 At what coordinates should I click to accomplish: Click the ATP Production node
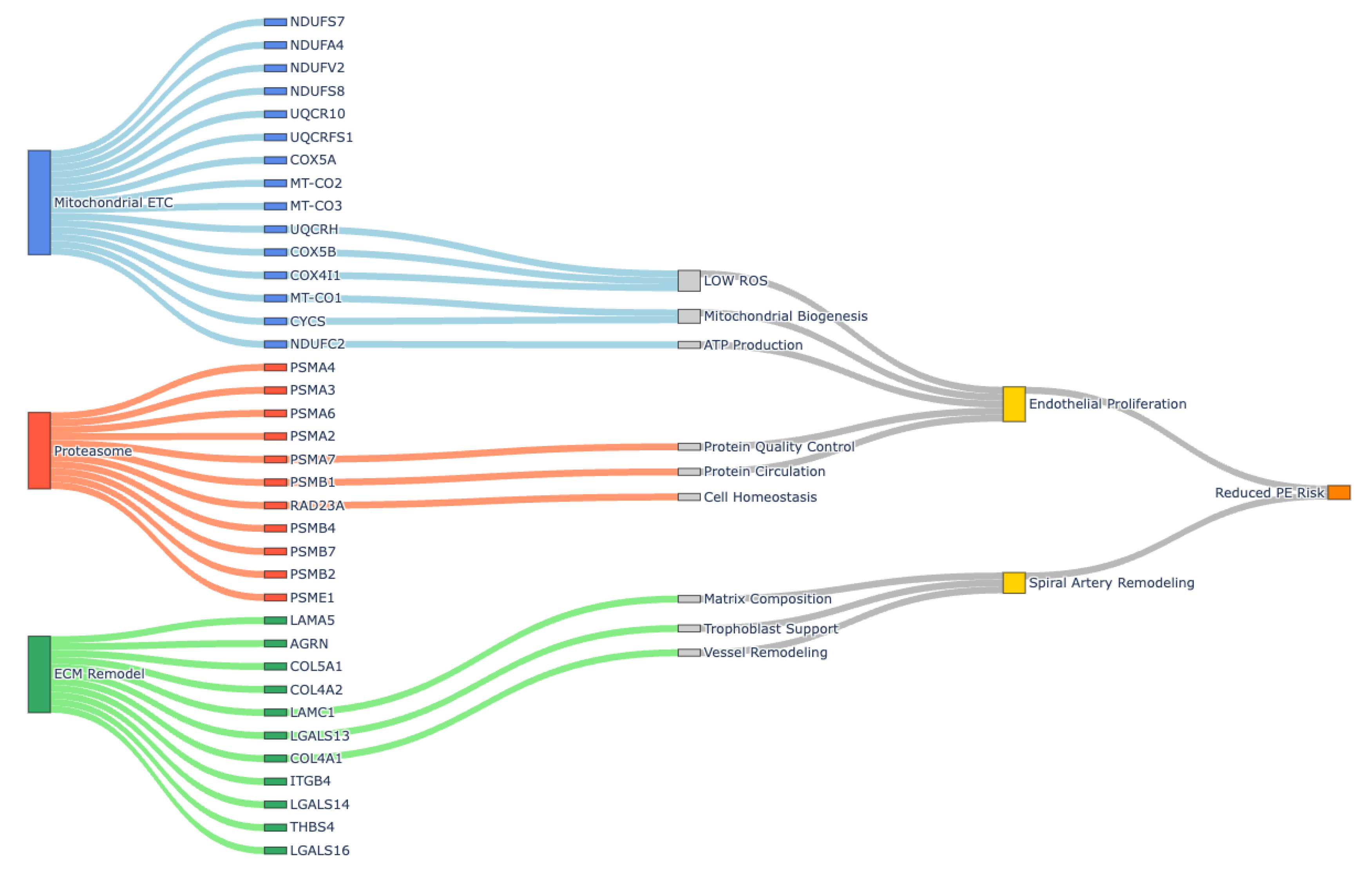(x=689, y=345)
